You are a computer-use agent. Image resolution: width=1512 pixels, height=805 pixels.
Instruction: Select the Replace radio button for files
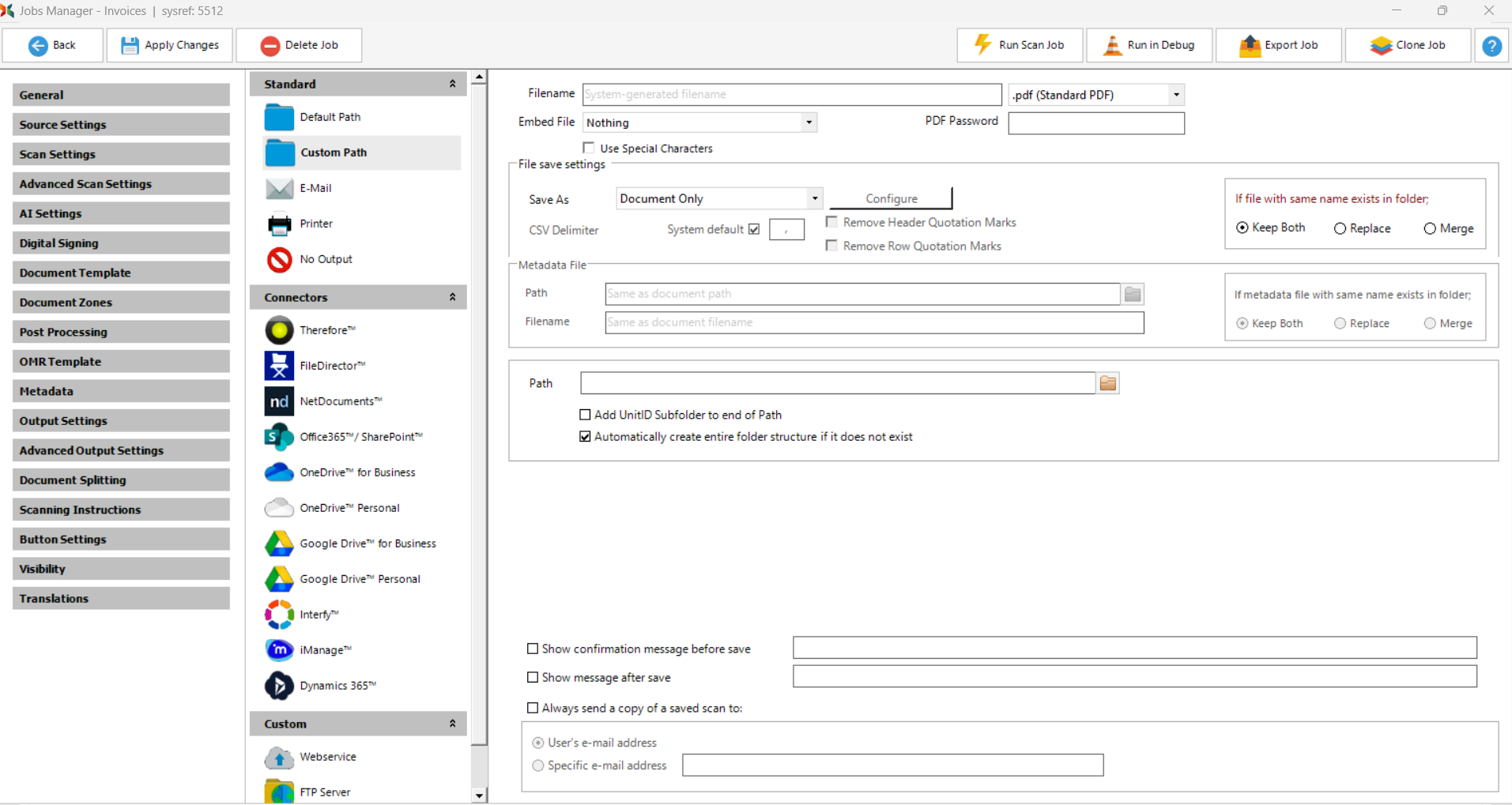click(x=1340, y=228)
